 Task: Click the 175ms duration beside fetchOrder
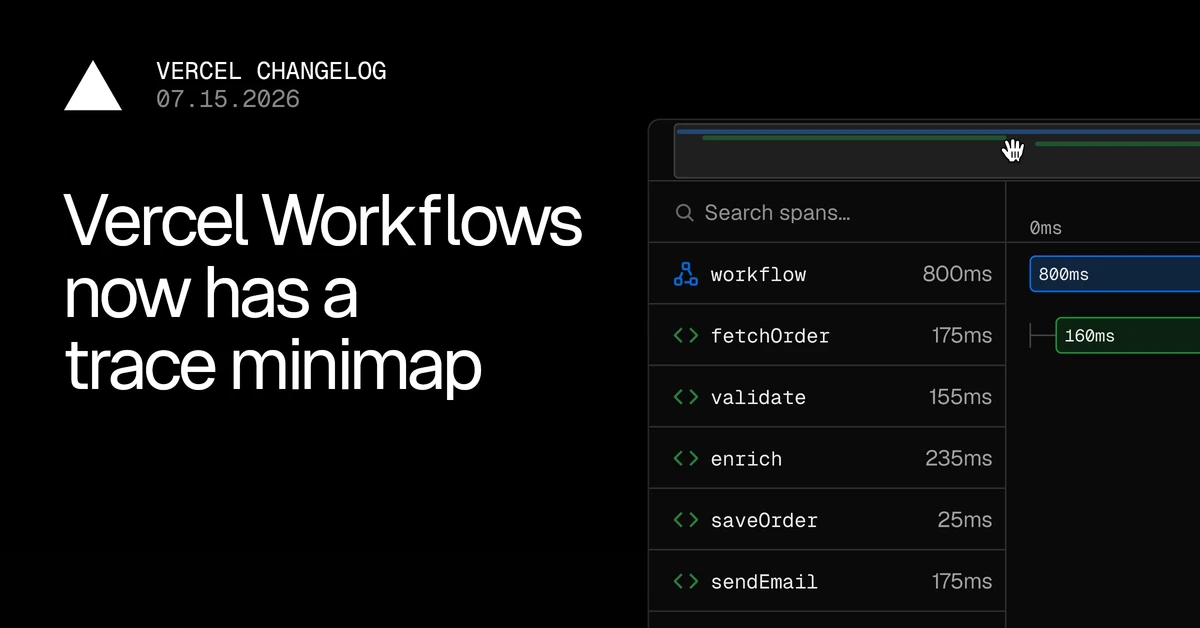pyautogui.click(x=962, y=336)
